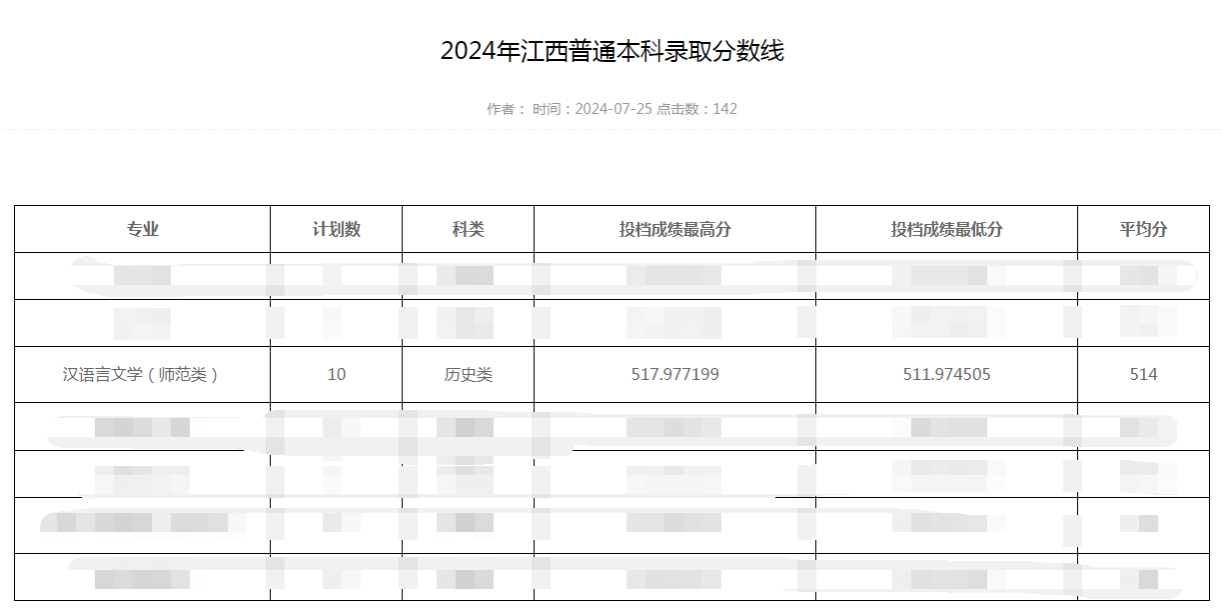
Task: Click the 作者 author label
Action: click(505, 109)
